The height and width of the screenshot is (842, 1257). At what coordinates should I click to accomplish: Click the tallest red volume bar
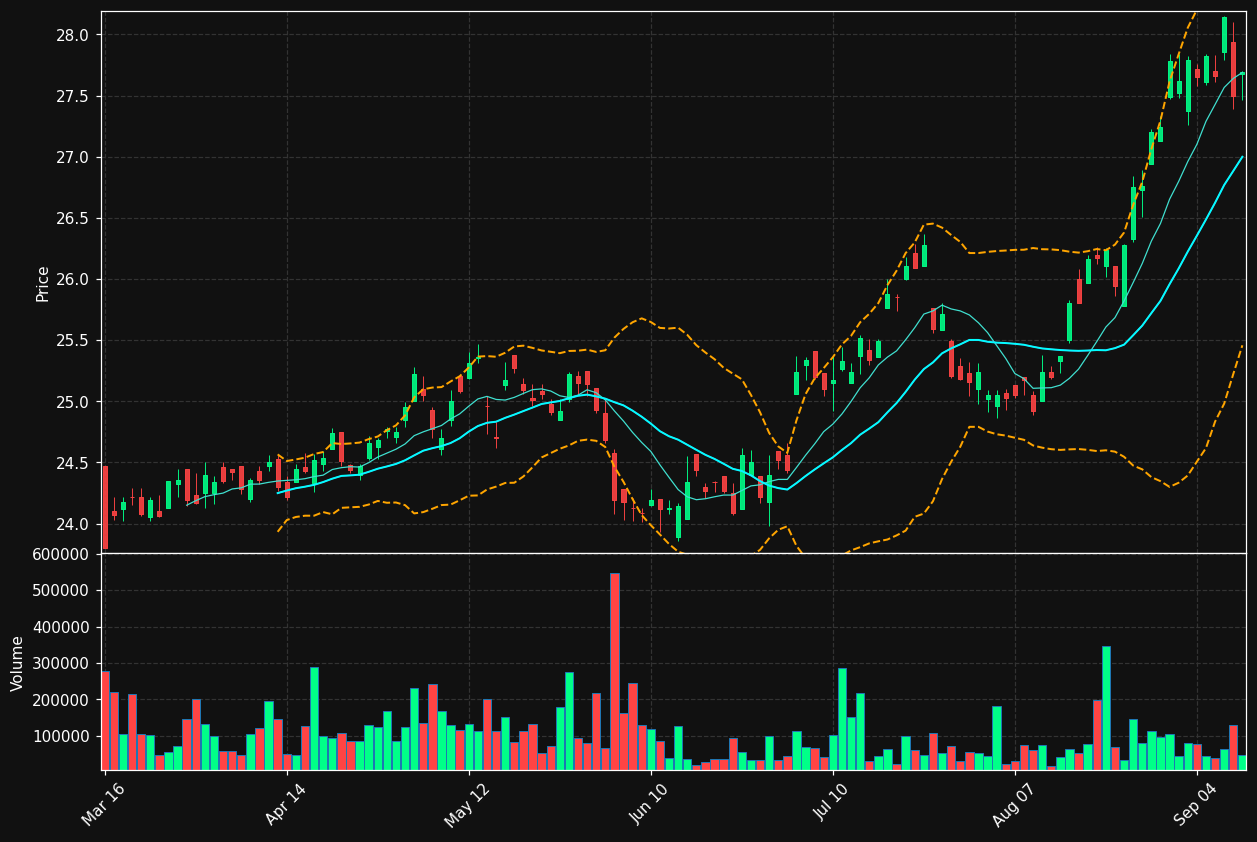[615, 671]
